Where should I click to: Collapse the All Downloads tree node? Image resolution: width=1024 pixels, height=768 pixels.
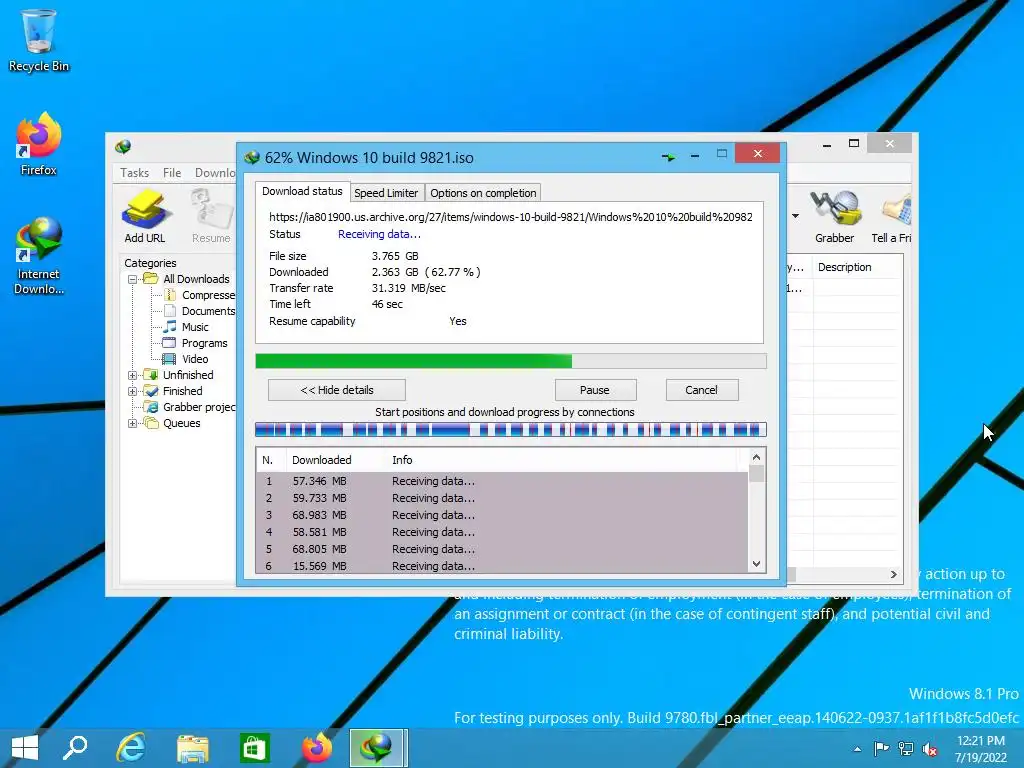[x=132, y=279]
